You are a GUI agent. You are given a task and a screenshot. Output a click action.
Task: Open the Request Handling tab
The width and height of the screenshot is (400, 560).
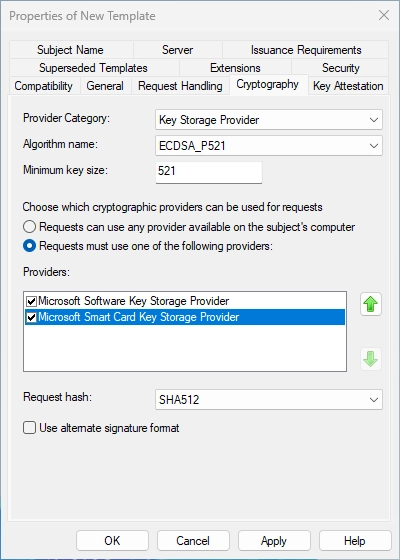180,86
